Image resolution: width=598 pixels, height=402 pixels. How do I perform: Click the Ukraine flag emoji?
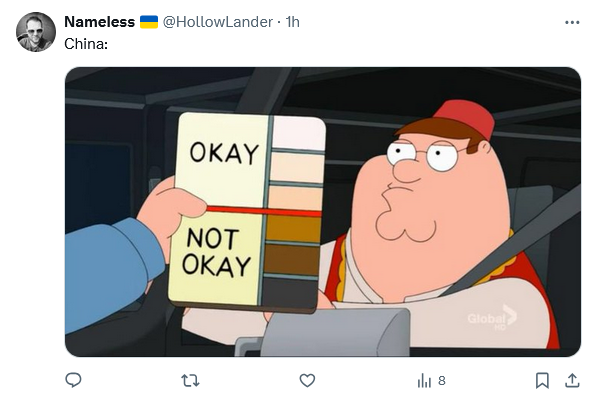(149, 22)
